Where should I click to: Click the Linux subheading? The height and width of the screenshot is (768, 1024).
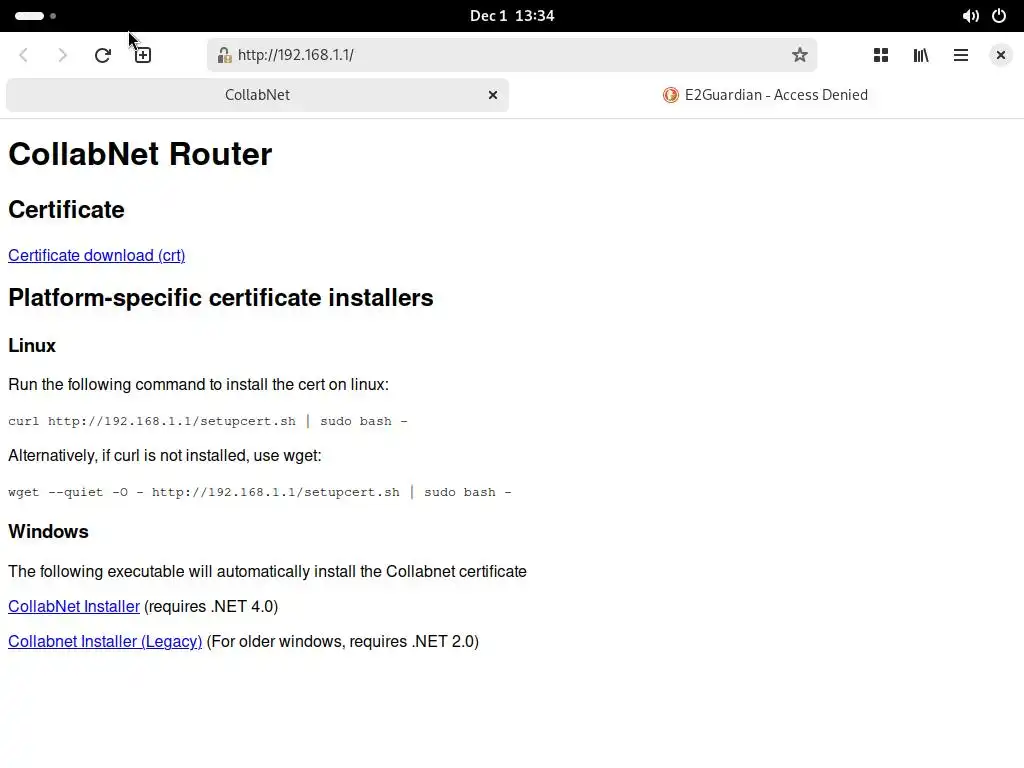coord(32,345)
